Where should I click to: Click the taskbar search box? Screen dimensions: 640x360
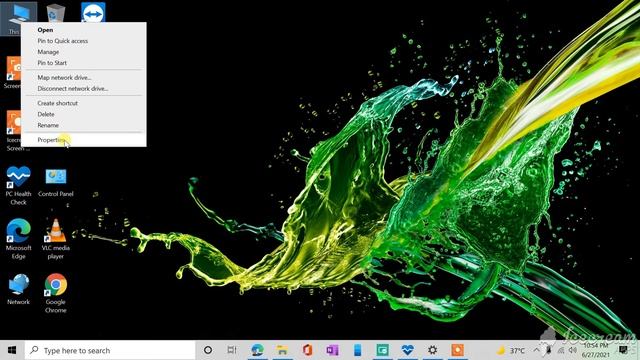tap(110, 350)
